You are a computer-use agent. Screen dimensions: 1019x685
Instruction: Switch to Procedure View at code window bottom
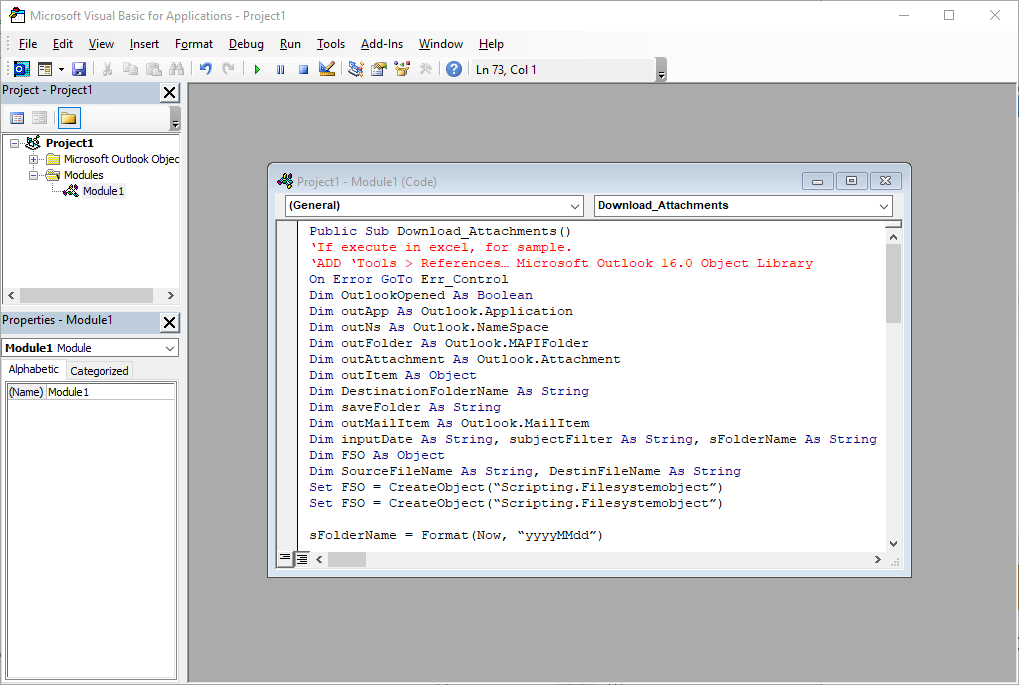coord(285,559)
